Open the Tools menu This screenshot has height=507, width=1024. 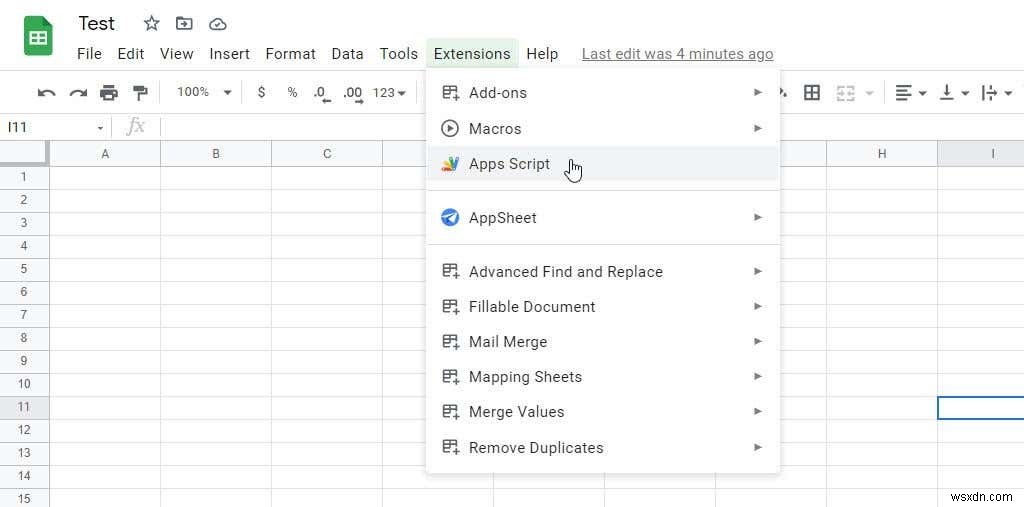399,54
